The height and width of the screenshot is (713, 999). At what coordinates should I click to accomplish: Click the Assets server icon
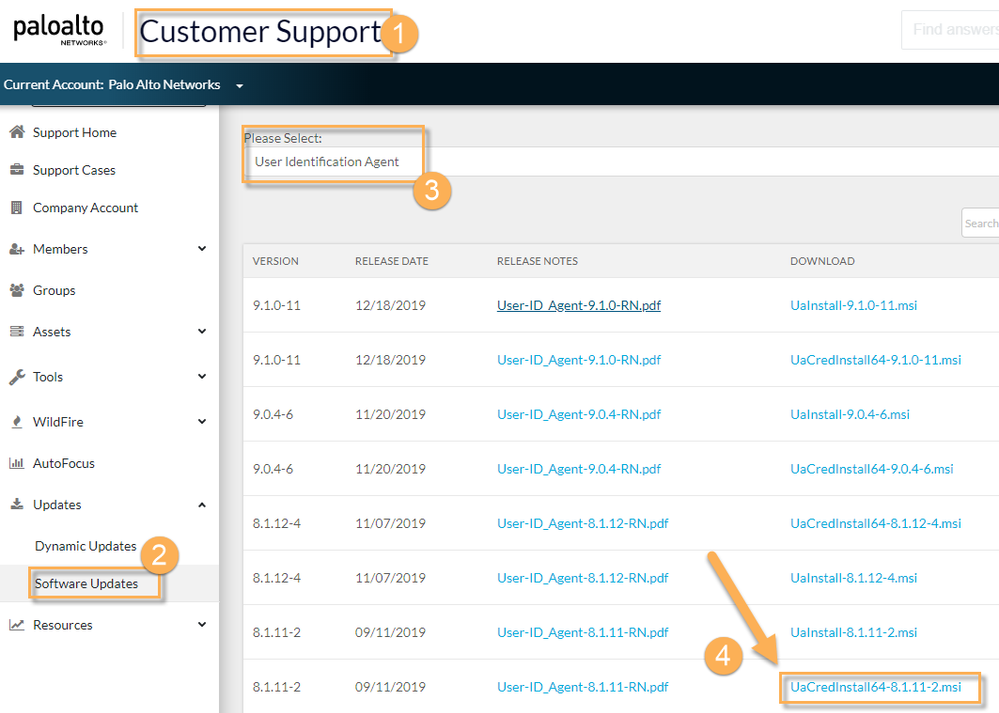coord(17,331)
